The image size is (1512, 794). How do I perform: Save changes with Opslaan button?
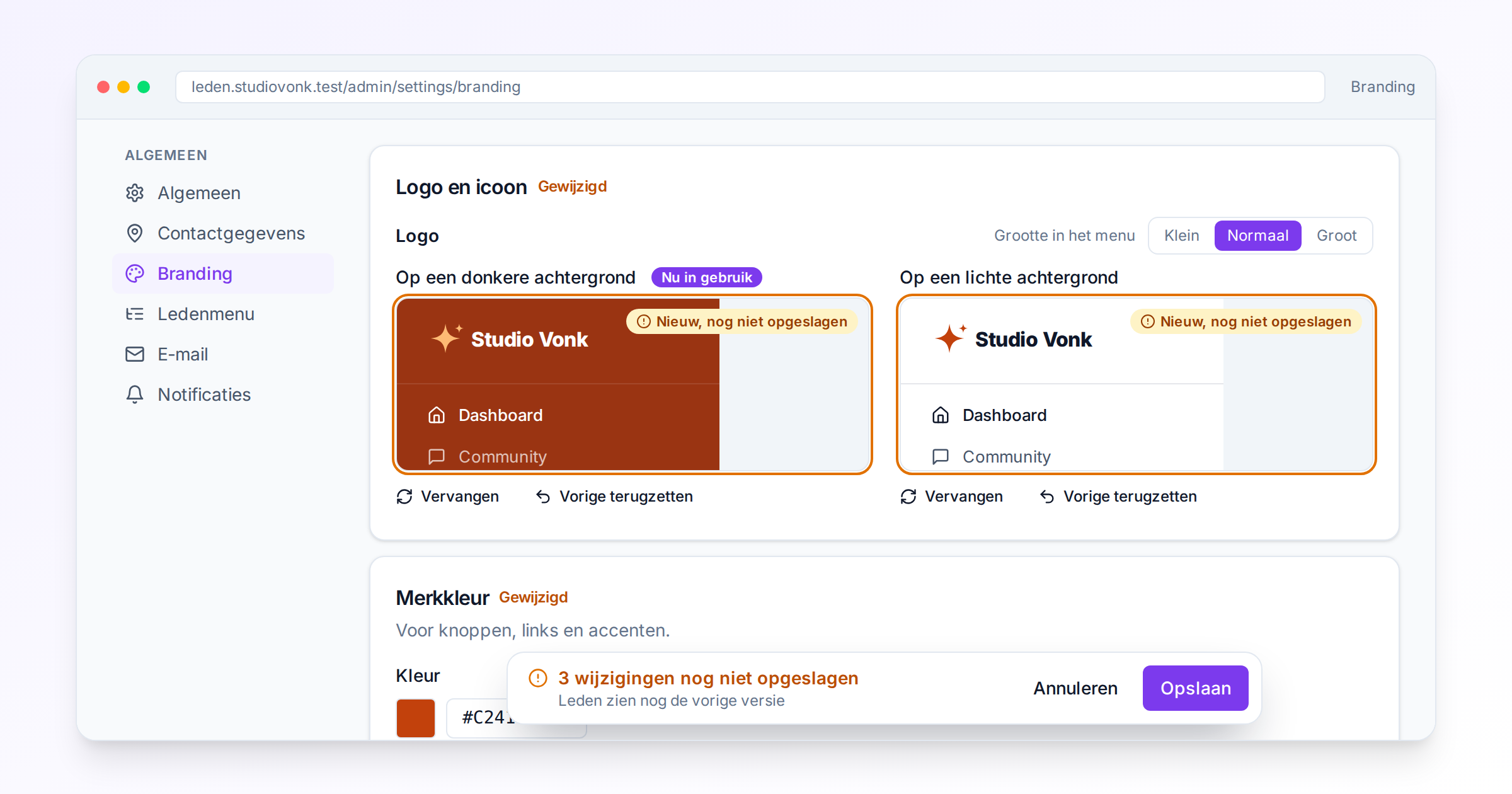[x=1196, y=688]
